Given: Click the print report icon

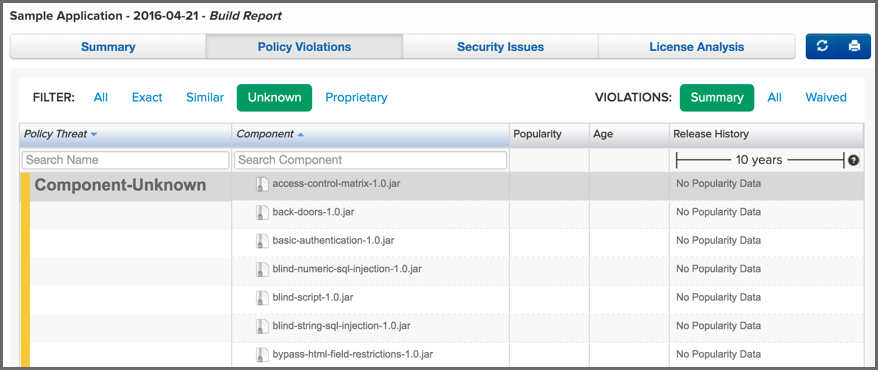Looking at the screenshot, I should (854, 46).
